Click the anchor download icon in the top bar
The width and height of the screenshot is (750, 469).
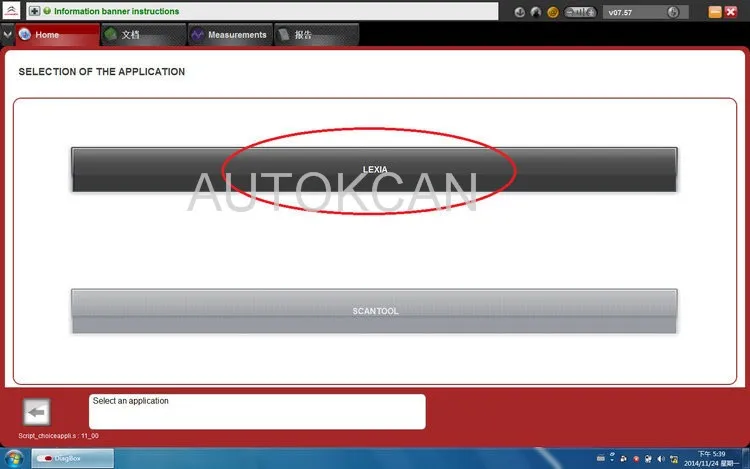[x=519, y=12]
